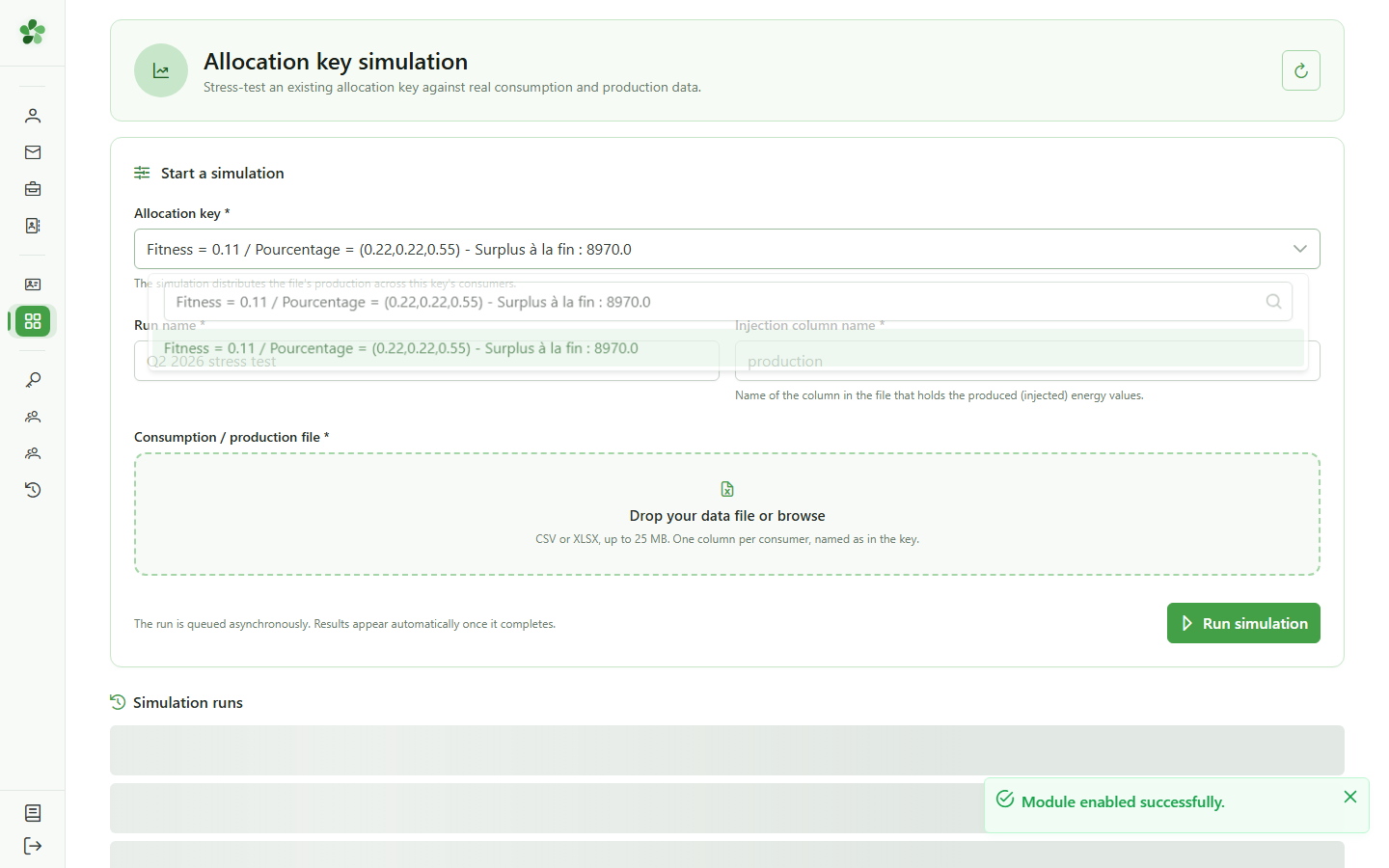Click the green clover app logo

[33, 32]
